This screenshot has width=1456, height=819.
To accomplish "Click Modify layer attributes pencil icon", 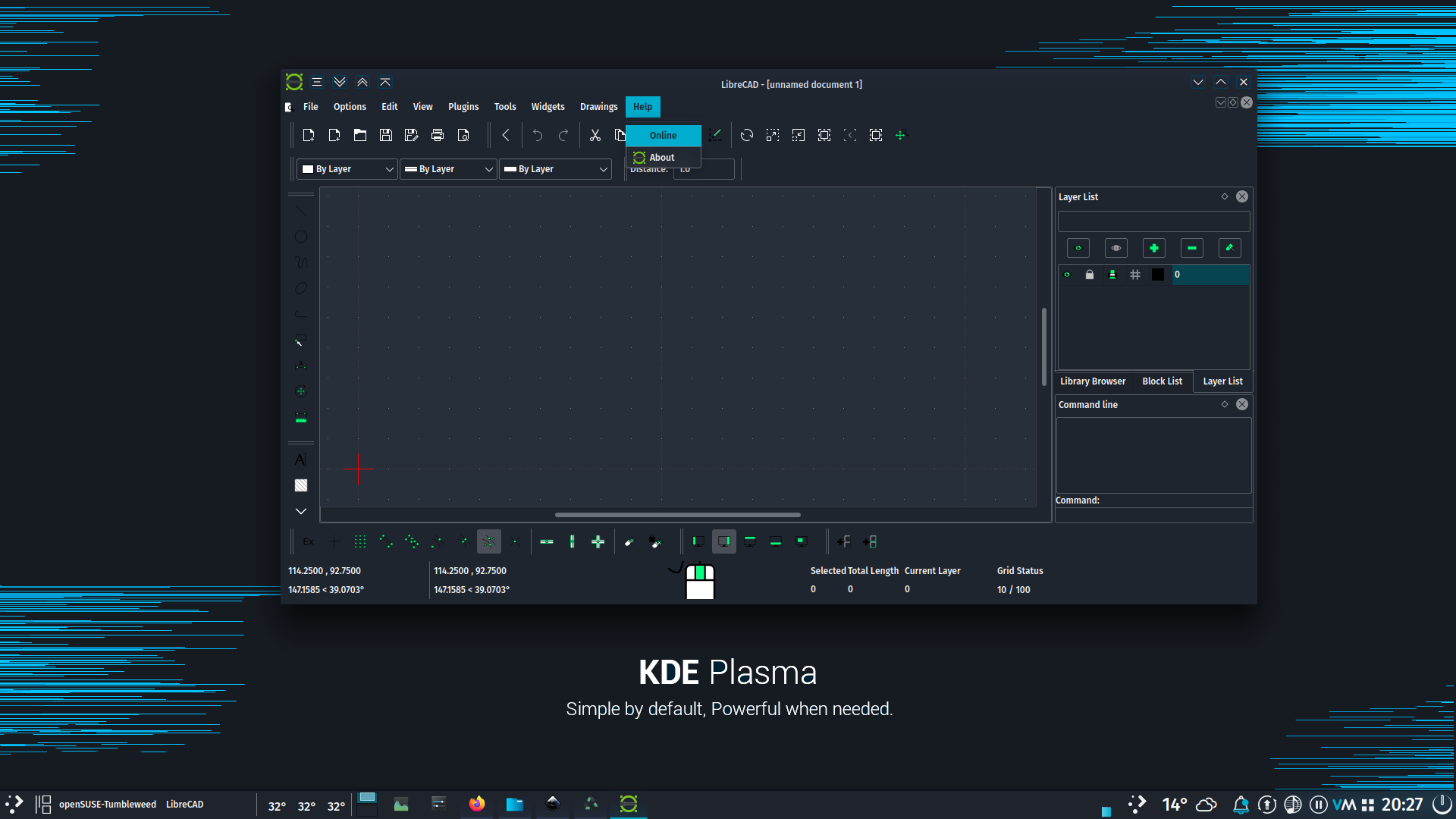I will [x=1230, y=248].
